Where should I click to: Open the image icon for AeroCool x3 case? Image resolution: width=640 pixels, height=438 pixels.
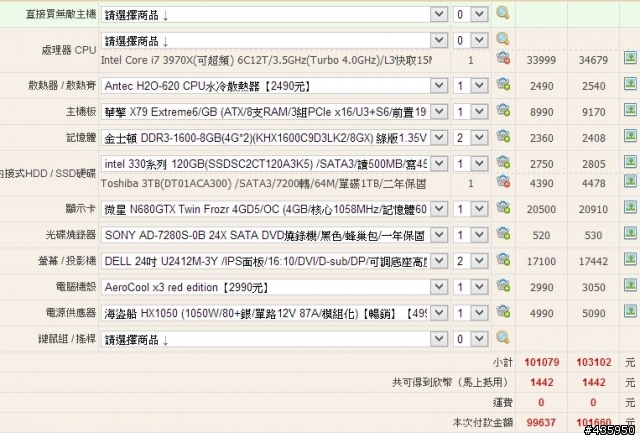click(x=630, y=285)
